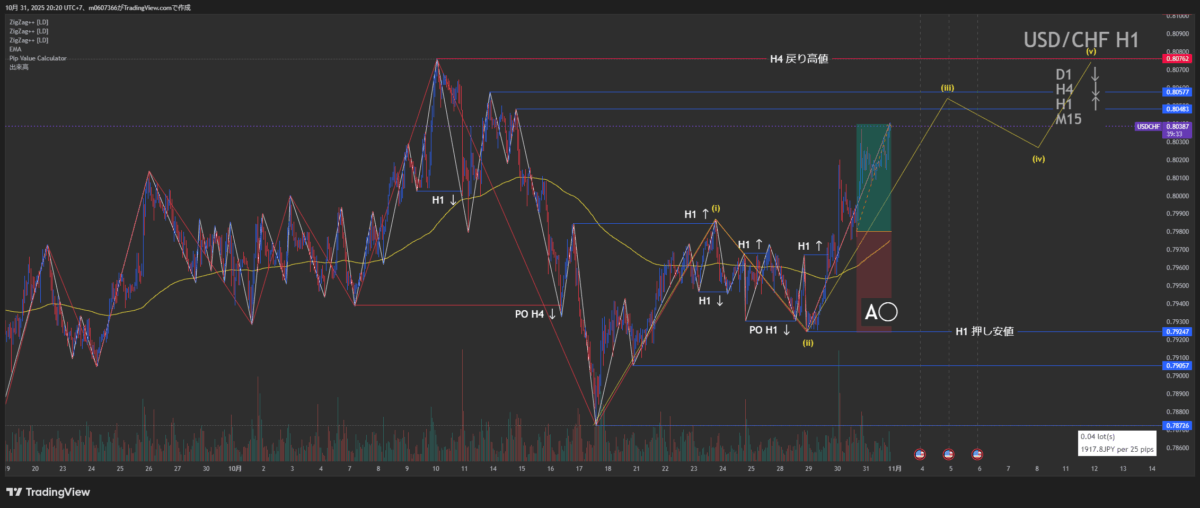The height and width of the screenshot is (508, 1200).
Task: Select the EMA indicator legend
Action: pyautogui.click(x=15, y=49)
